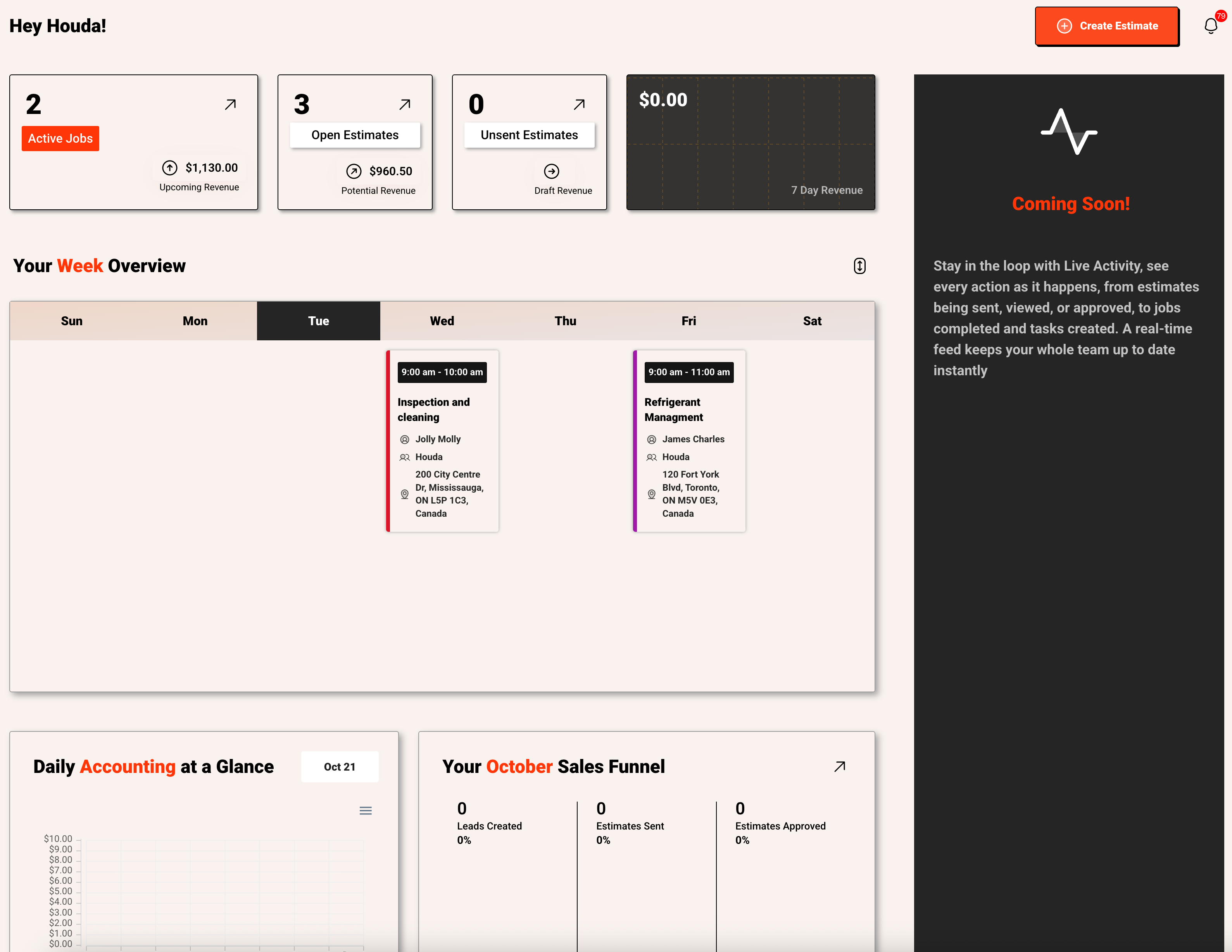Select the Wed day tab
Viewport: 1232px width, 952px height.
(x=442, y=321)
